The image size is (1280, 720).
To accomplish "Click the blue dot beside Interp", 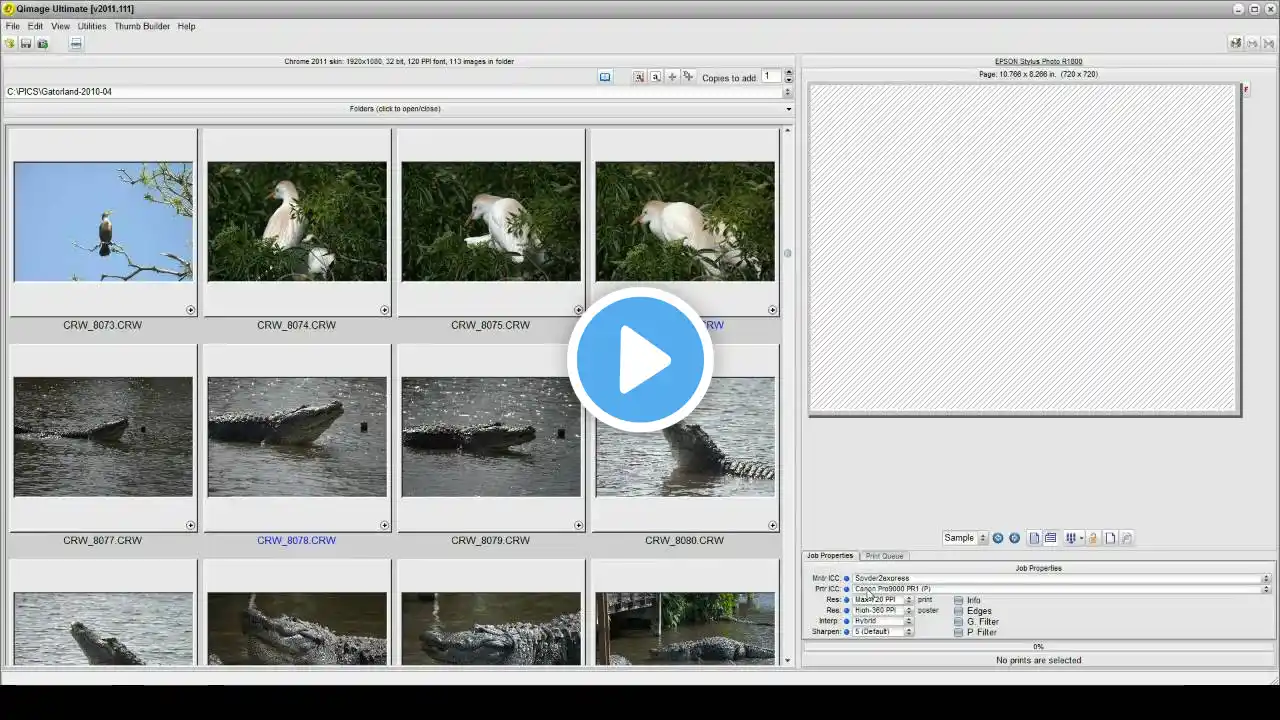I will point(846,621).
